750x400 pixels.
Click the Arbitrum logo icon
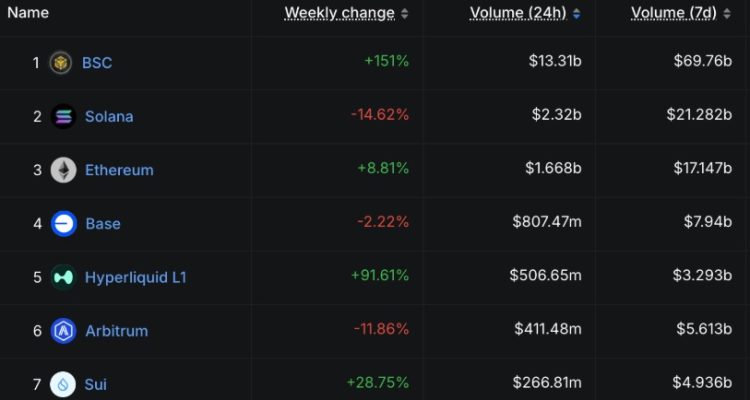[63, 331]
